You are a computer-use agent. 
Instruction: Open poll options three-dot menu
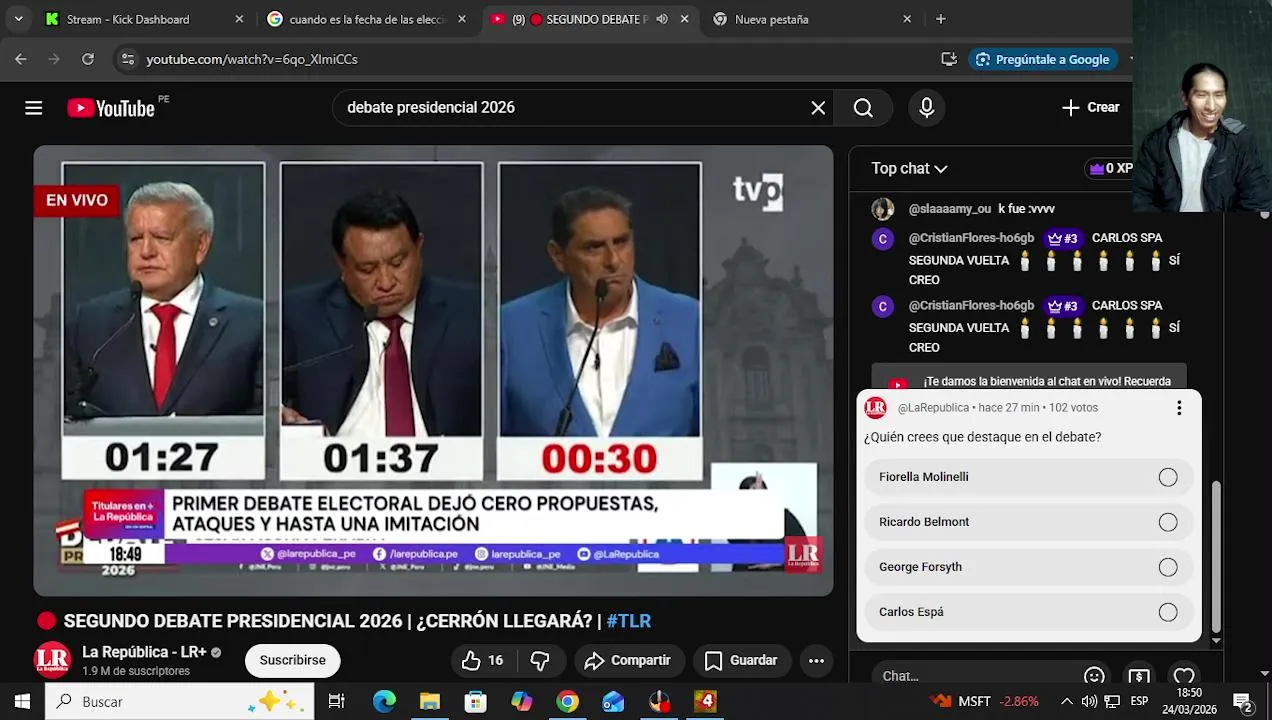click(1179, 408)
